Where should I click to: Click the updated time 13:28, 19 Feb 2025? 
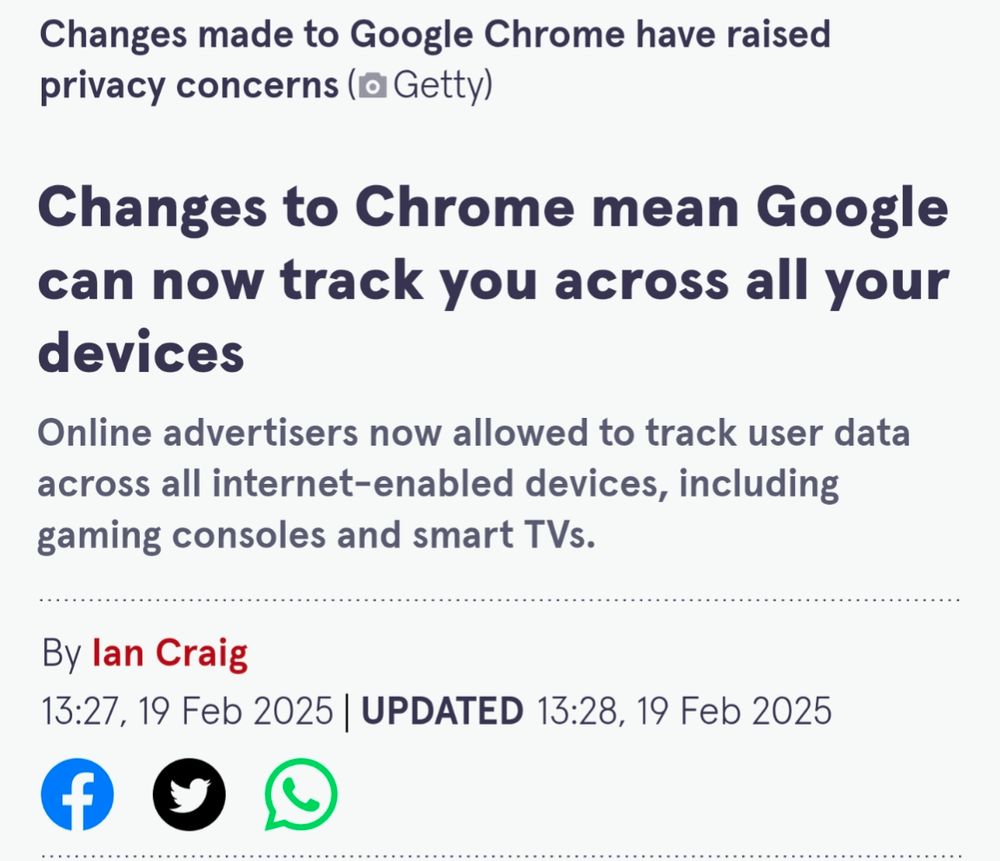(x=684, y=711)
